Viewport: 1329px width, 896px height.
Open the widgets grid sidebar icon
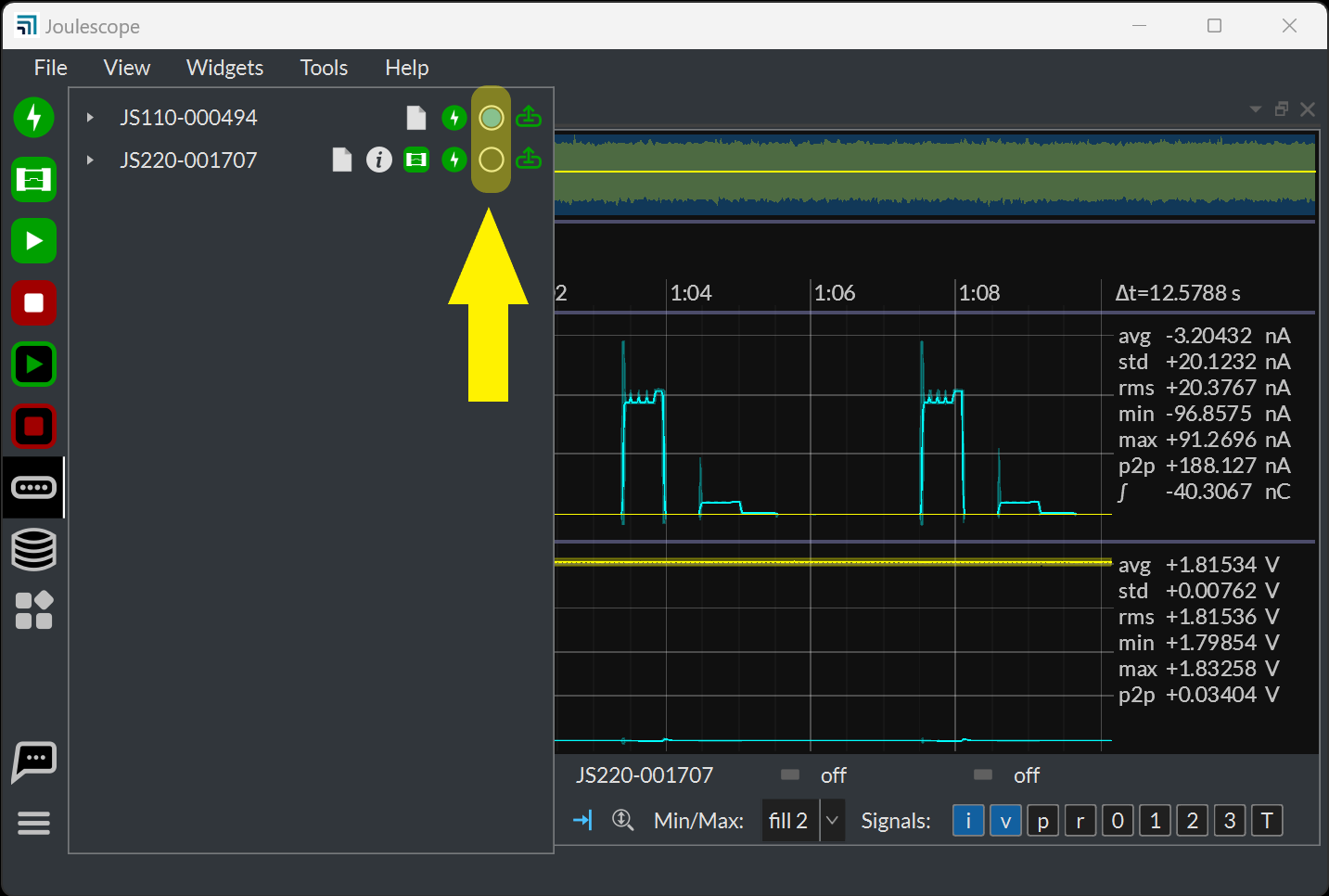34,610
